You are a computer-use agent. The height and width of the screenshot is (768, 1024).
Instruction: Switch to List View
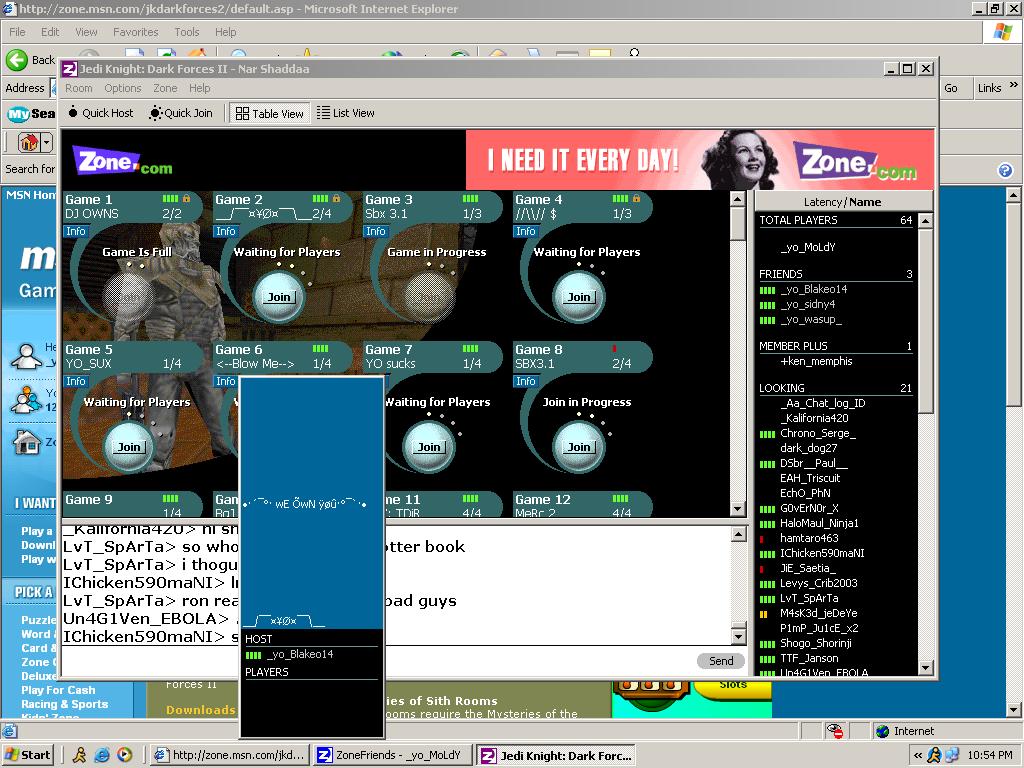pyautogui.click(x=345, y=113)
